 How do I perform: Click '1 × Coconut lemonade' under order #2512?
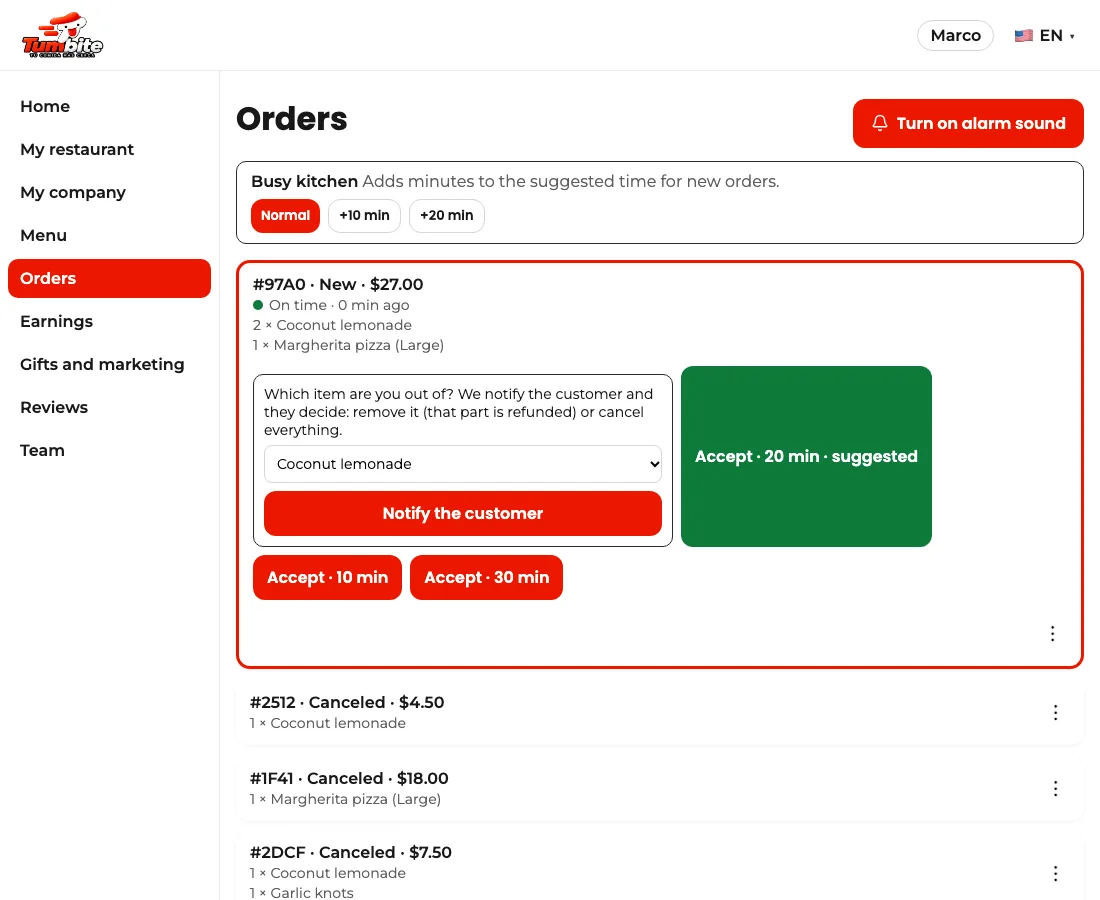328,723
